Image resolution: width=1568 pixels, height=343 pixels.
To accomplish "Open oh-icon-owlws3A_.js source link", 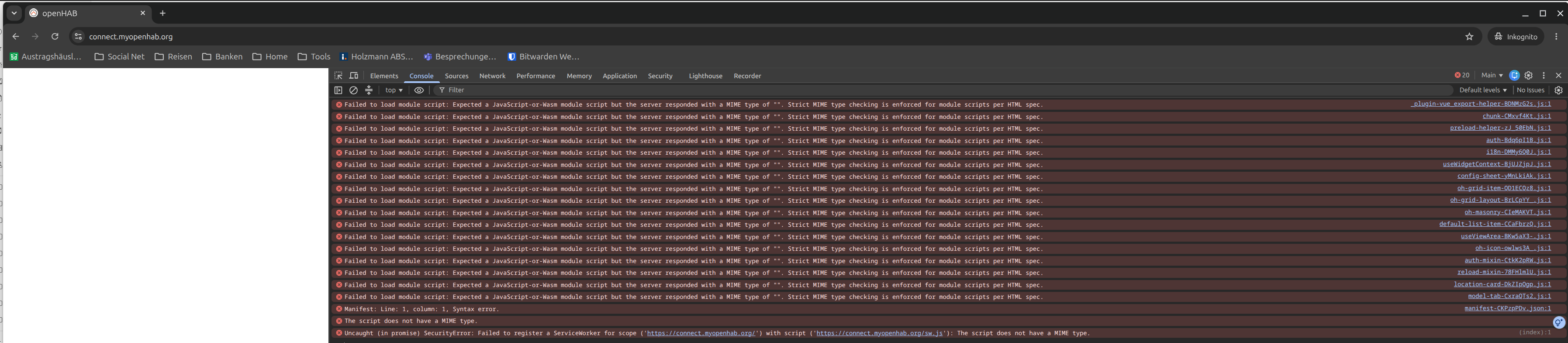I will pyautogui.click(x=1513, y=249).
